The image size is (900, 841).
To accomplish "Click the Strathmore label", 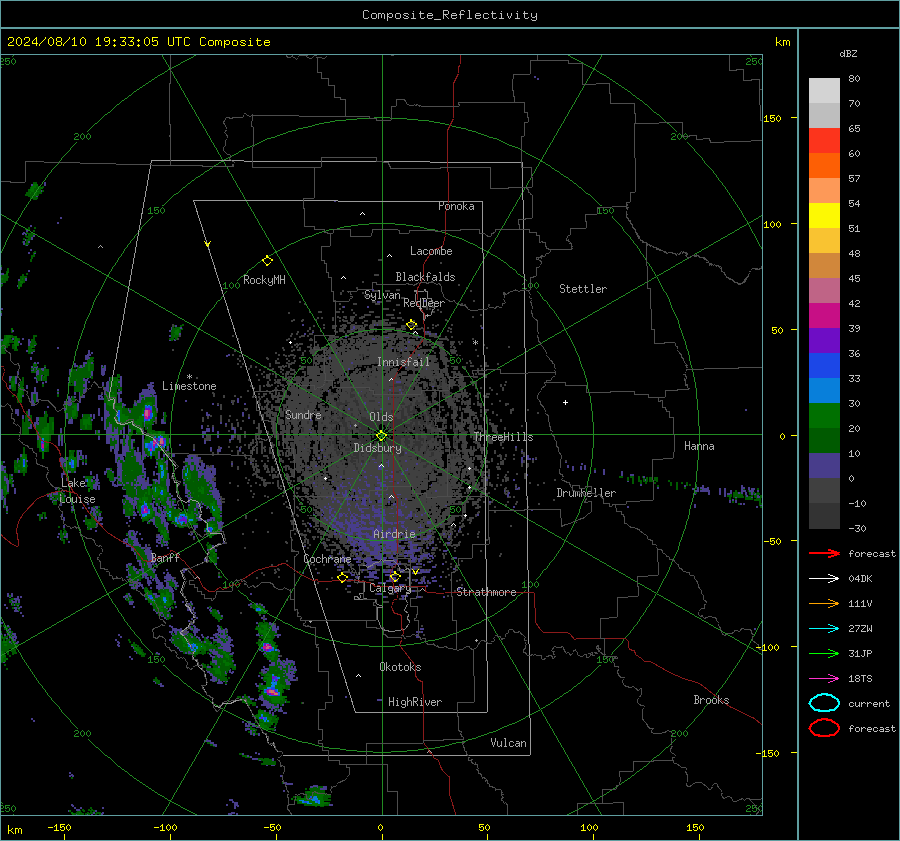I will 486,592.
